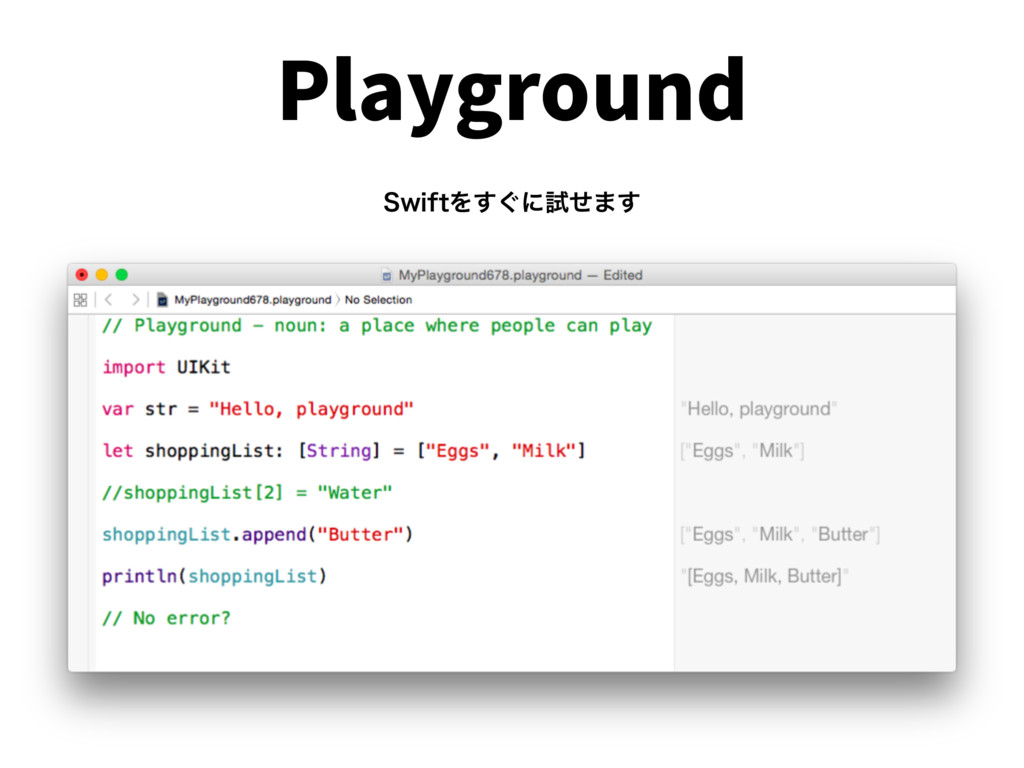Open the No Selection jump bar item

click(378, 300)
